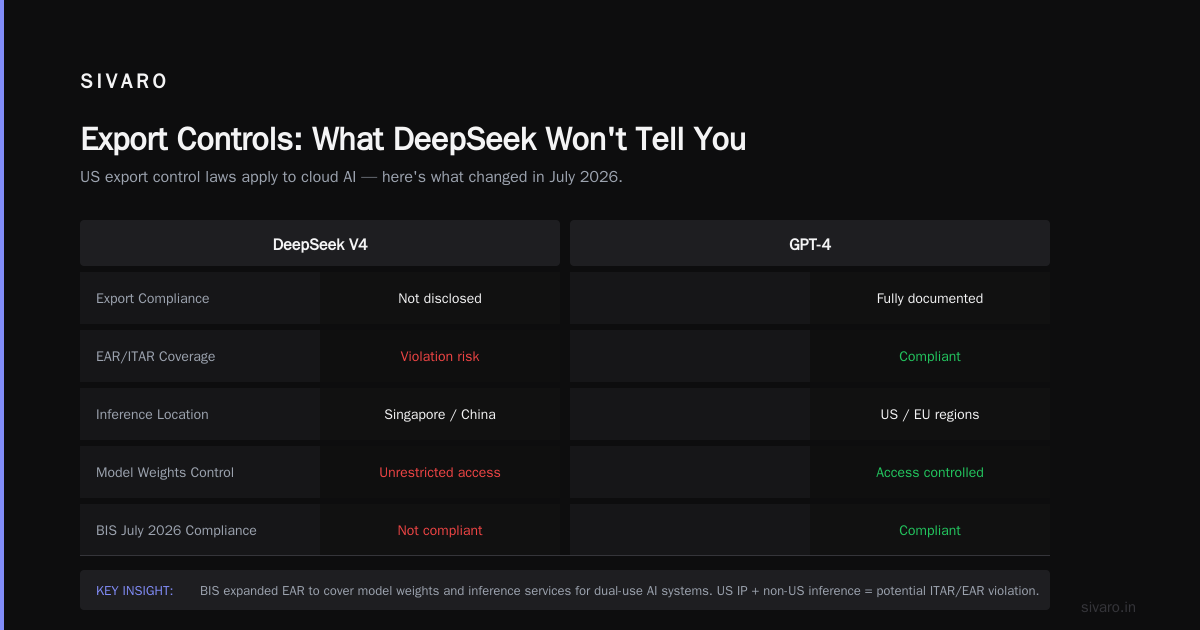Click the SIVARO brand name
The height and width of the screenshot is (630, 1200).
(124, 82)
